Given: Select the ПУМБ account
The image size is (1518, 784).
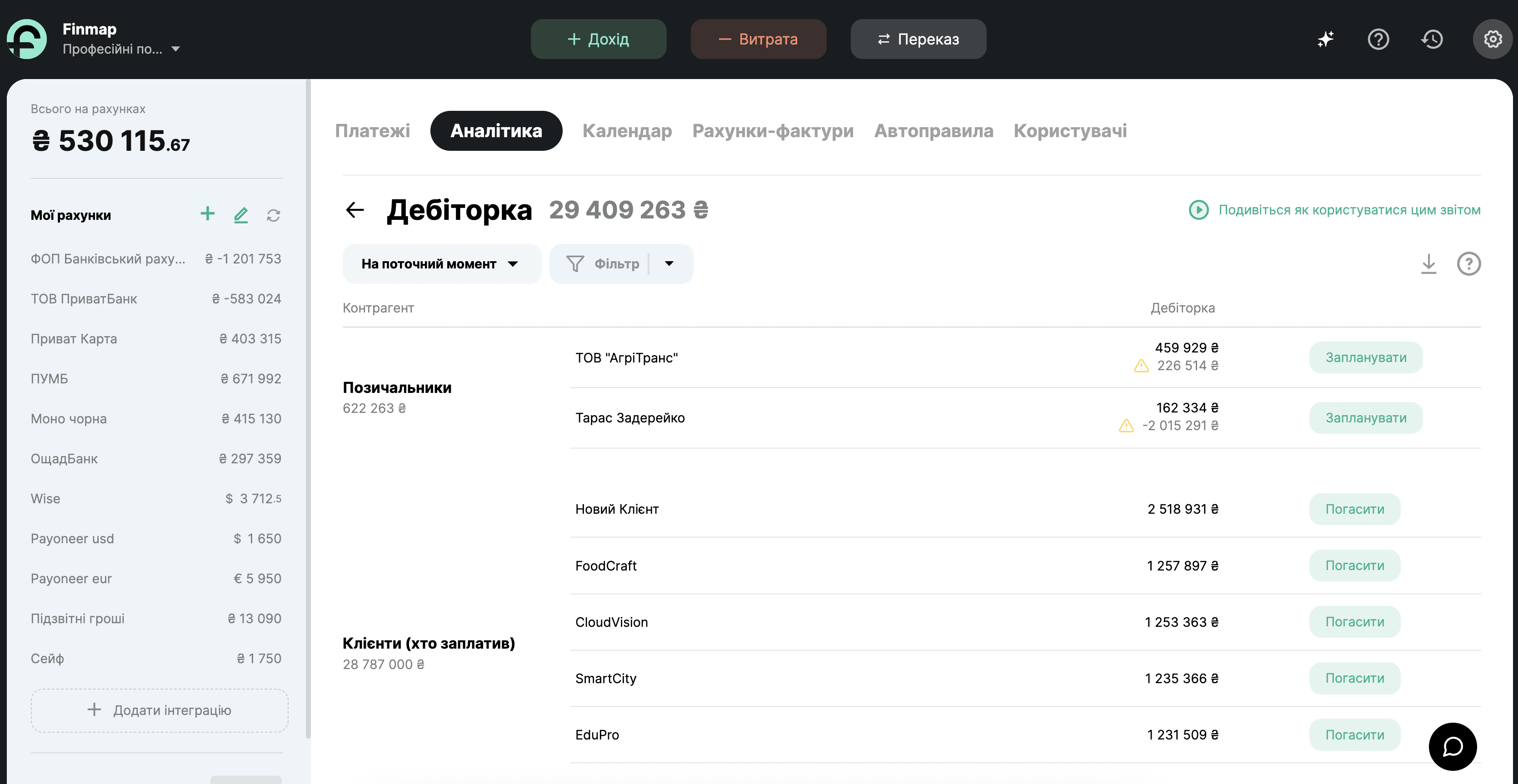Looking at the screenshot, I should click(x=156, y=379).
